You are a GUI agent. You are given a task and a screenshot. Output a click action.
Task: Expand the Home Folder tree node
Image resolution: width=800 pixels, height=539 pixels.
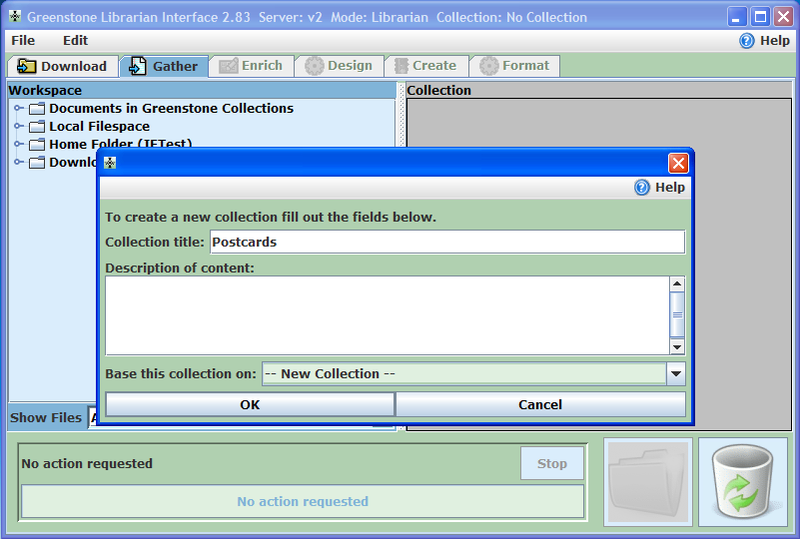[18, 145]
